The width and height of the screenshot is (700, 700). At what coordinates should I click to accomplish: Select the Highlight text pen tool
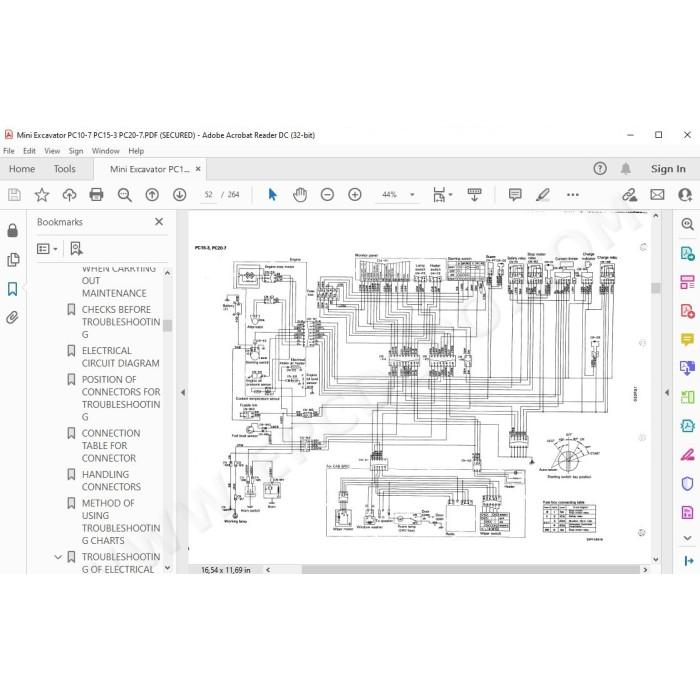click(543, 195)
